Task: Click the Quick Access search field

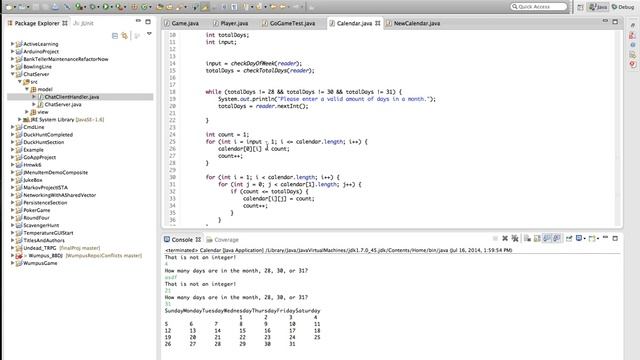Action: click(x=539, y=7)
